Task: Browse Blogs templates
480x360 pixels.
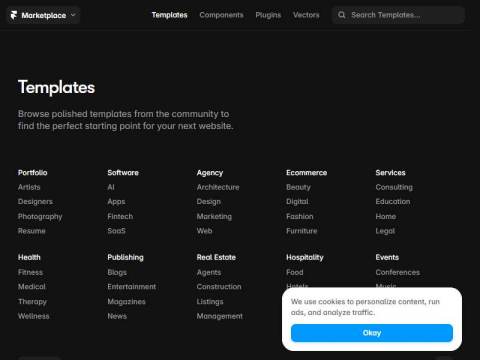Action: [117, 273]
